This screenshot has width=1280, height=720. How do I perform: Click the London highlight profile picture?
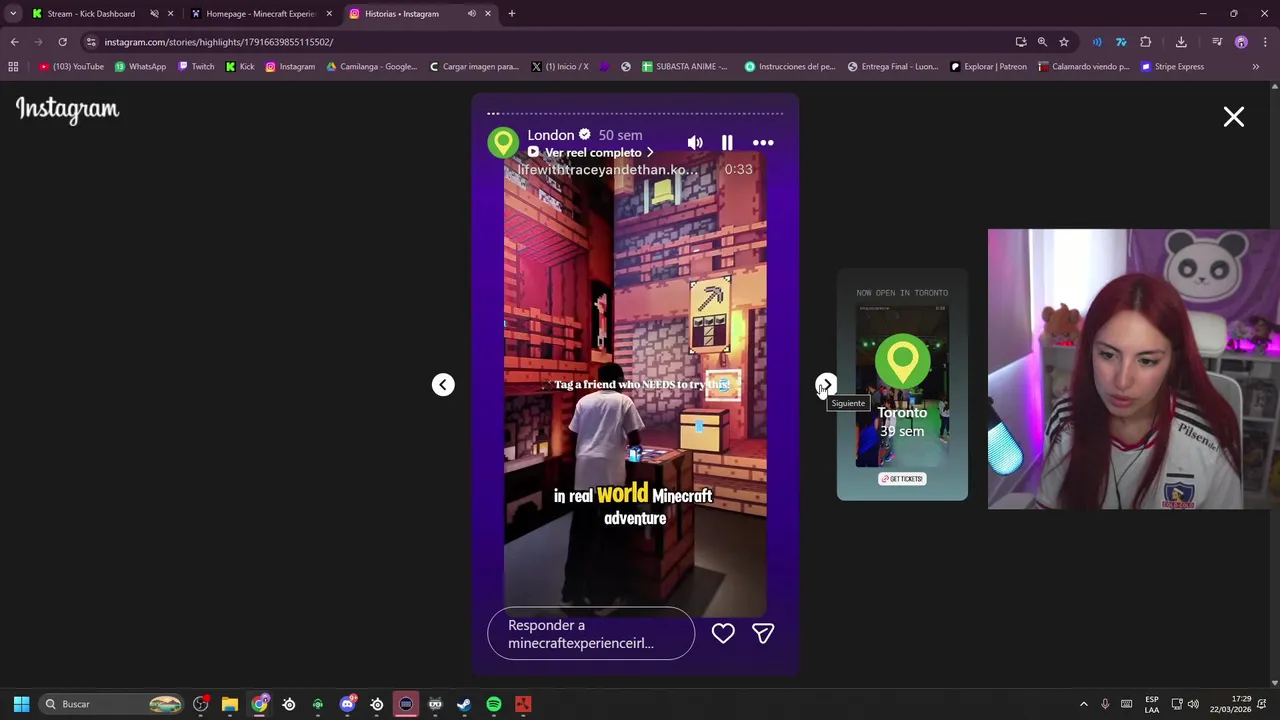[503, 142]
